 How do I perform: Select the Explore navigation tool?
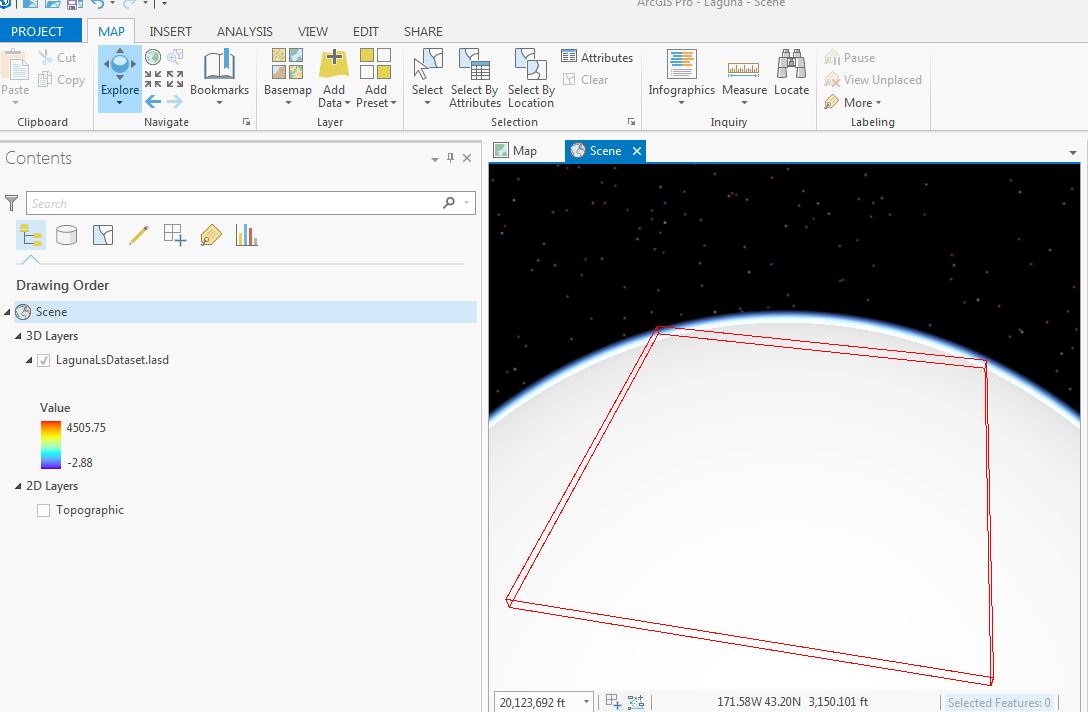(119, 64)
